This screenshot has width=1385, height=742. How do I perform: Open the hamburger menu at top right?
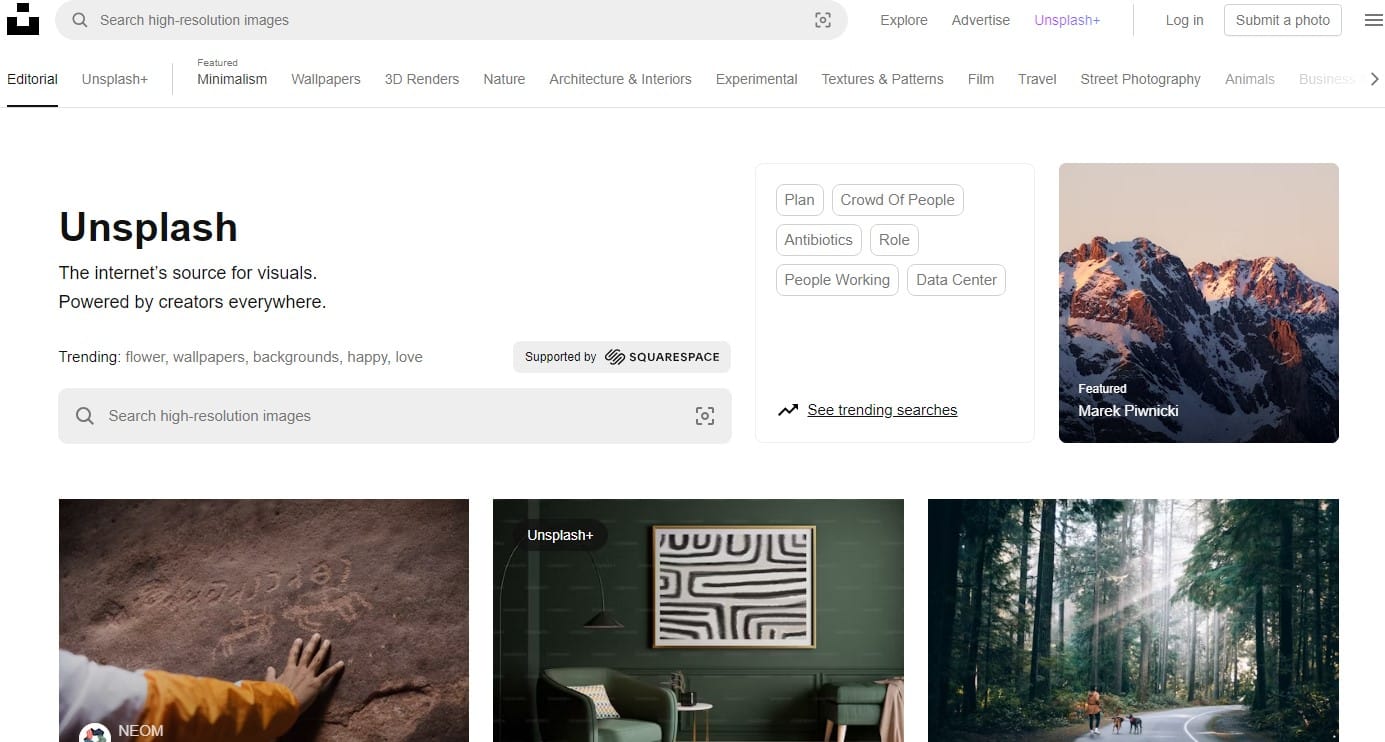(1373, 19)
